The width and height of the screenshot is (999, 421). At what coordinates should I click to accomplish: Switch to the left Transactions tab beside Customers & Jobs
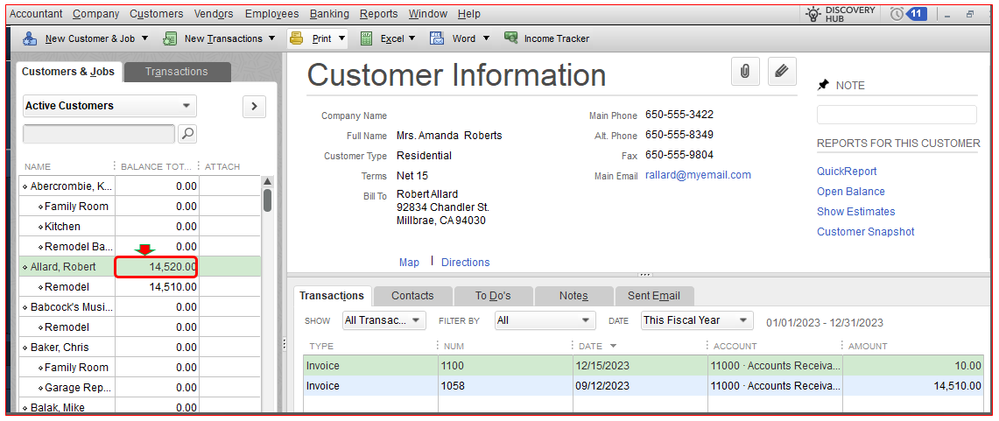(176, 72)
